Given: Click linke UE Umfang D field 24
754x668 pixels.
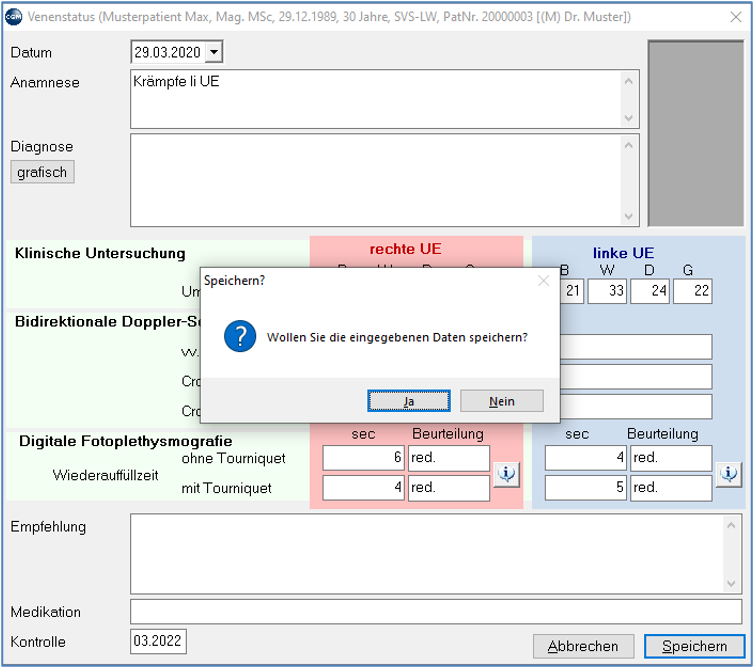Looking at the screenshot, I should point(649,291).
